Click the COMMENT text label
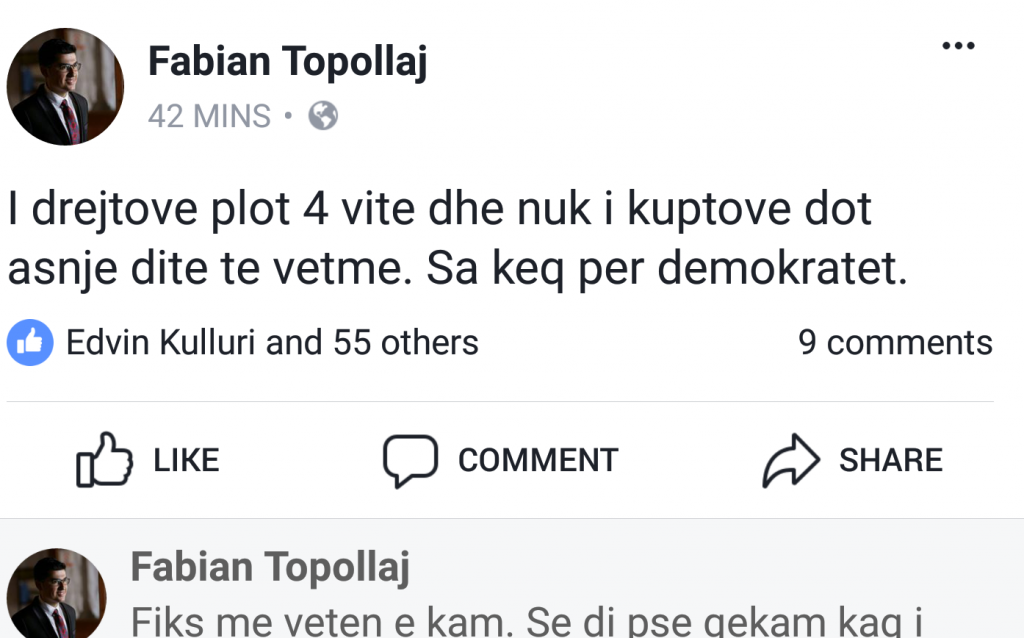This screenshot has height=638, width=1024. click(537, 460)
